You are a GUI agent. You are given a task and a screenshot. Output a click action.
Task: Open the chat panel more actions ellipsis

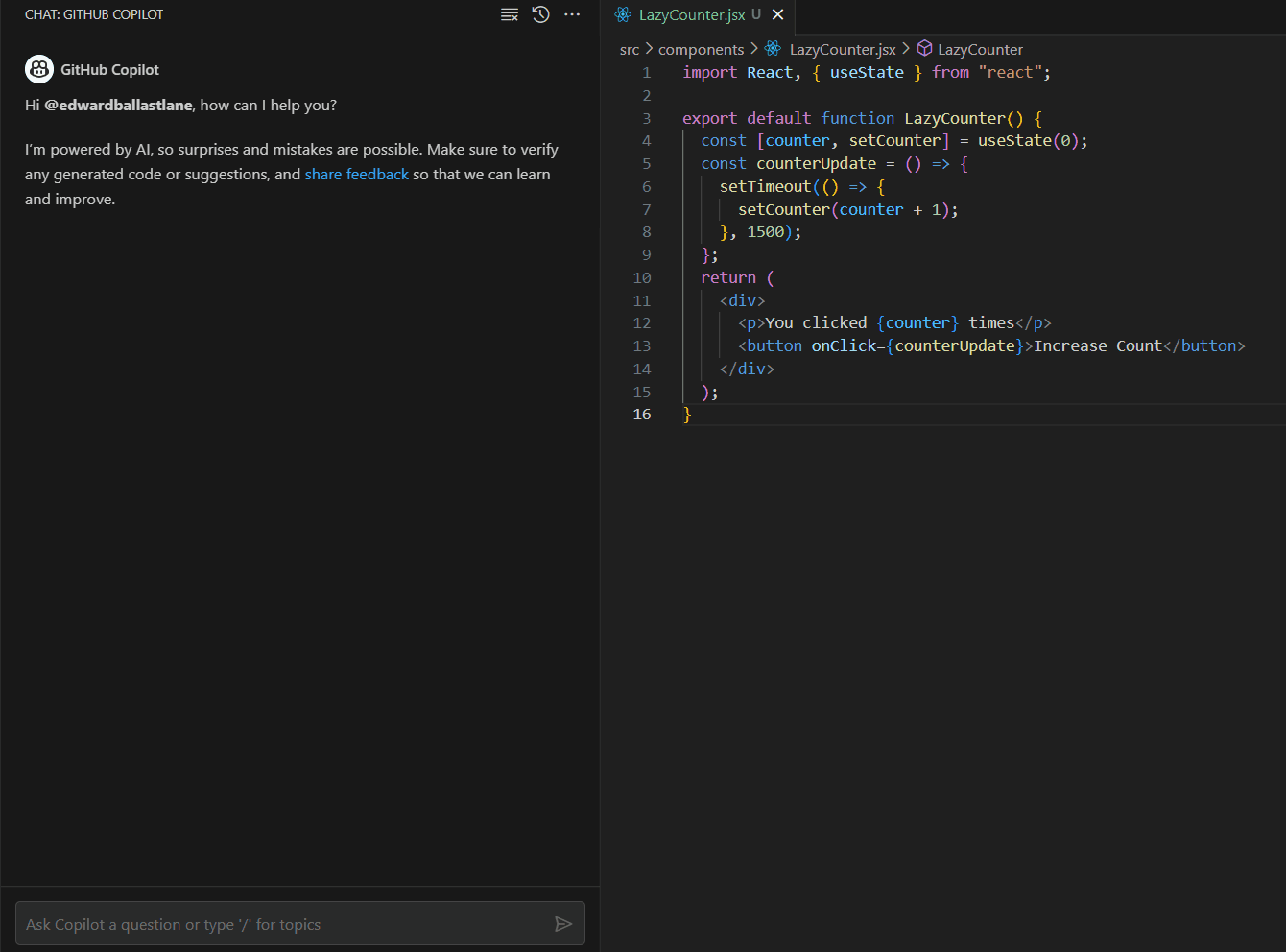pyautogui.click(x=572, y=14)
